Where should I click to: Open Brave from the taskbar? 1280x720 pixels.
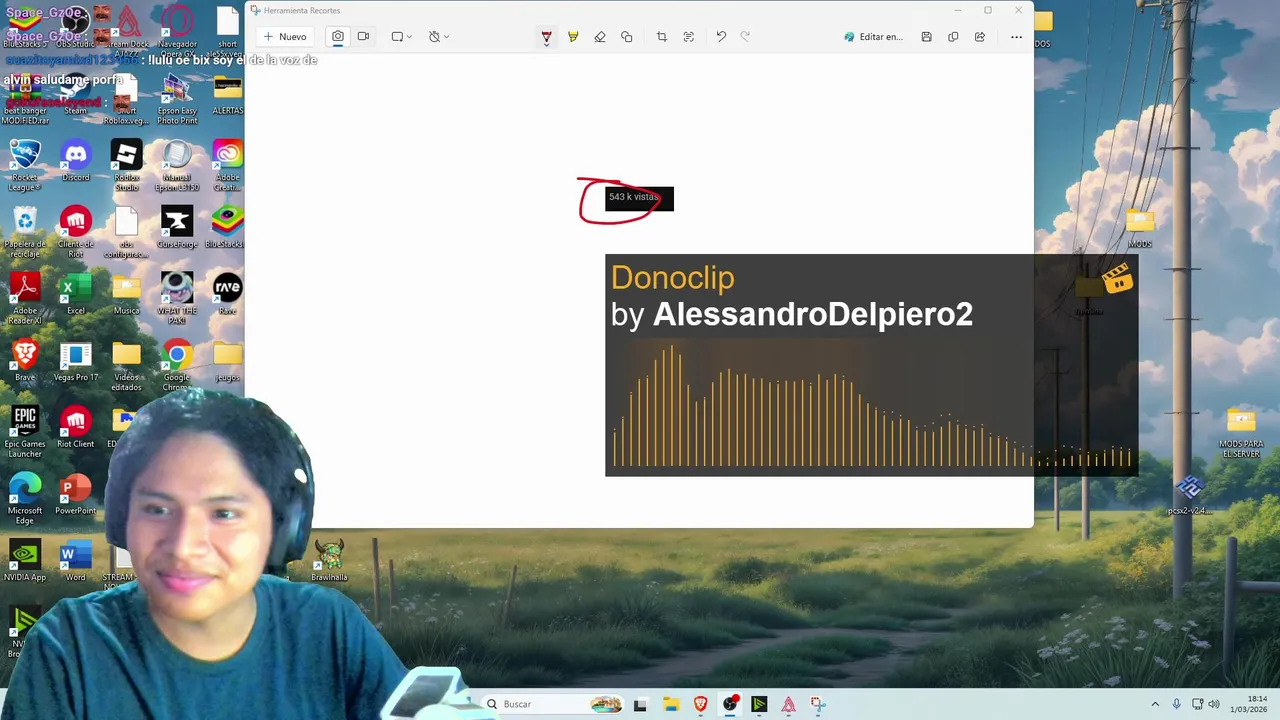point(700,704)
